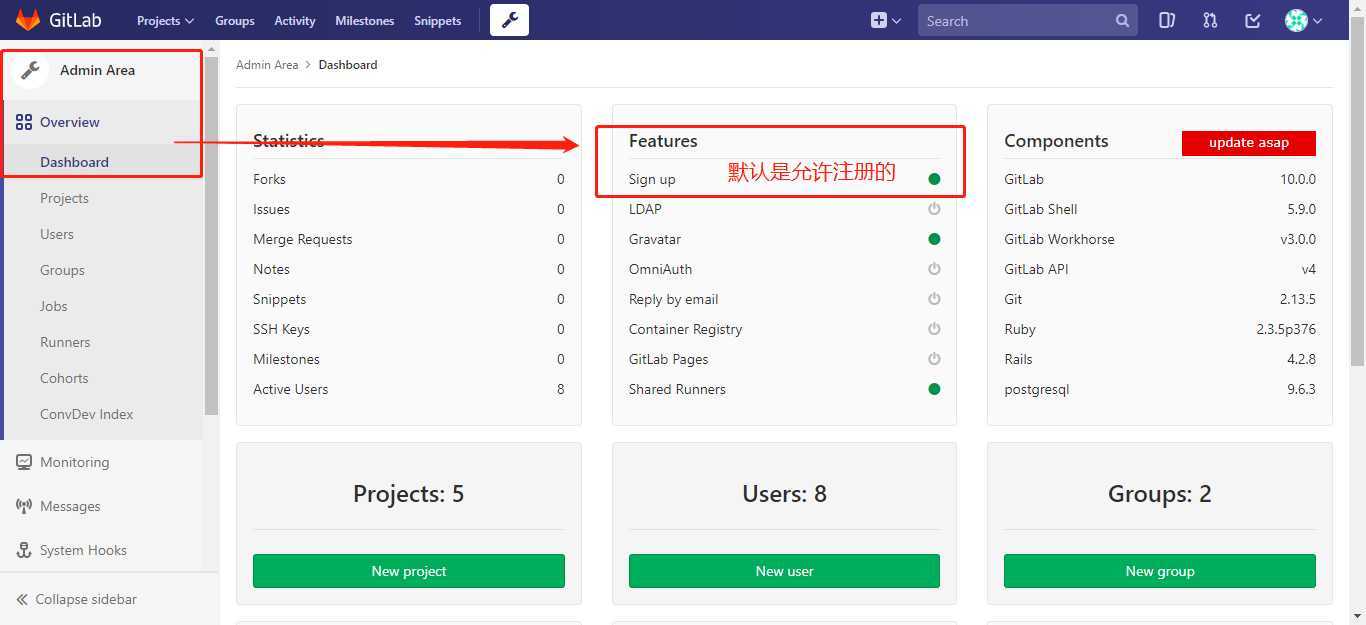Image resolution: width=1366 pixels, height=625 pixels.
Task: Click the Projects: 5 heading
Action: (409, 494)
